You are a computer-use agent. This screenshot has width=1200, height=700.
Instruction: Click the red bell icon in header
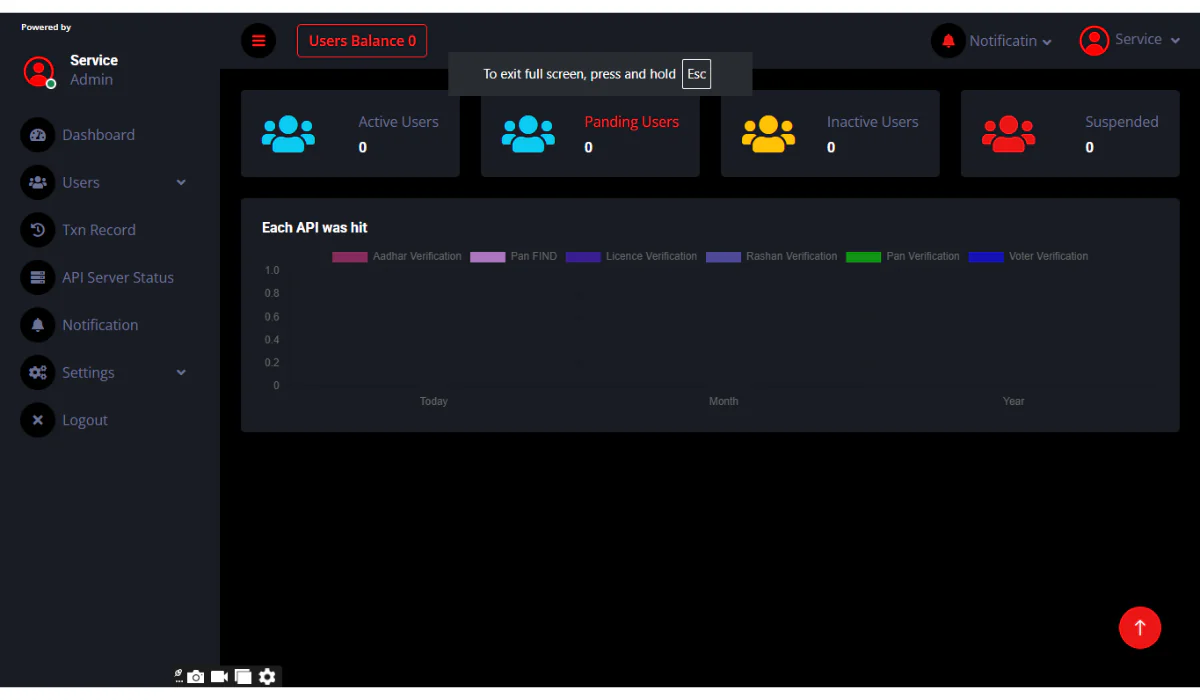tap(948, 41)
